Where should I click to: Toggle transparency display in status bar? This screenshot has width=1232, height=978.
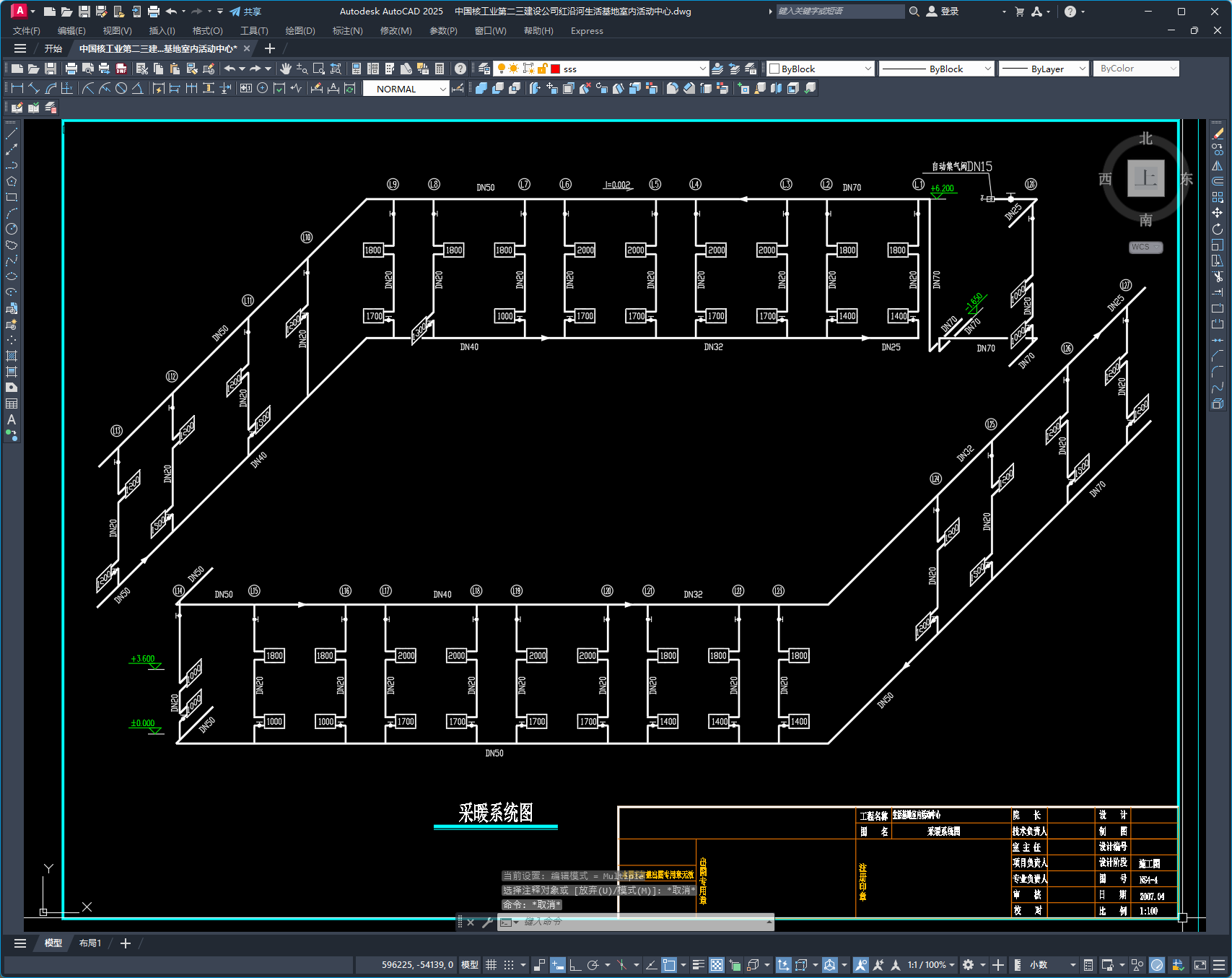[x=716, y=964]
